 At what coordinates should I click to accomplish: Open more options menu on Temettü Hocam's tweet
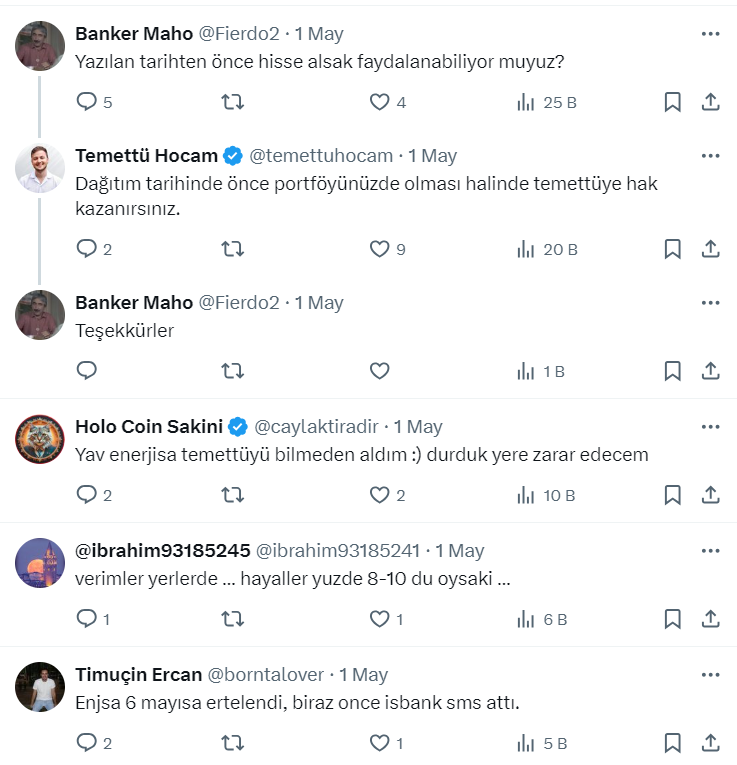[x=710, y=155]
